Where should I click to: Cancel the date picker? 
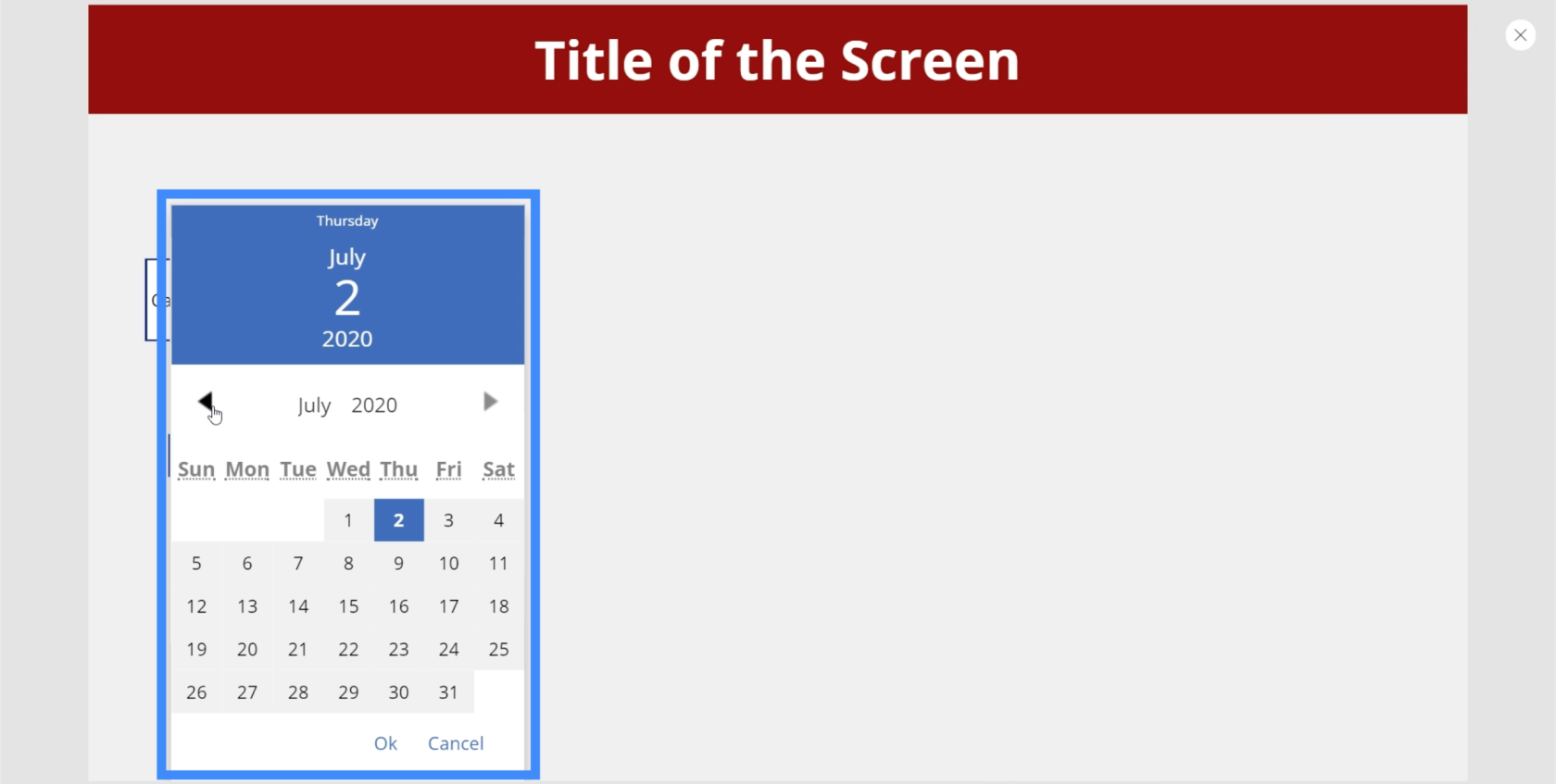pos(456,743)
